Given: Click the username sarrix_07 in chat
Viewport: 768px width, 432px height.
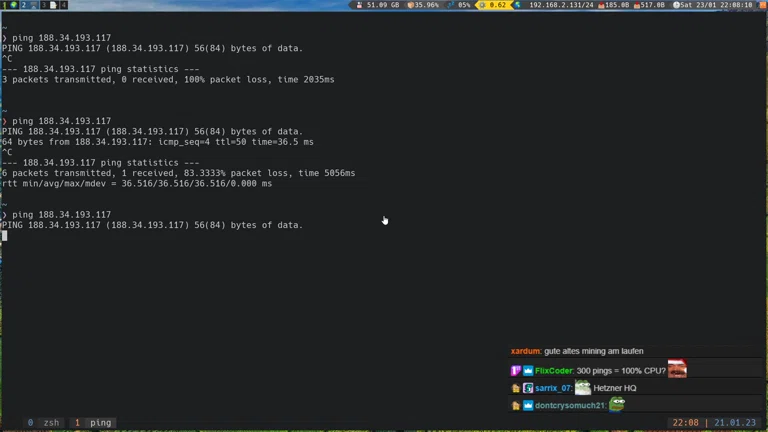Looking at the screenshot, I should 552,388.
